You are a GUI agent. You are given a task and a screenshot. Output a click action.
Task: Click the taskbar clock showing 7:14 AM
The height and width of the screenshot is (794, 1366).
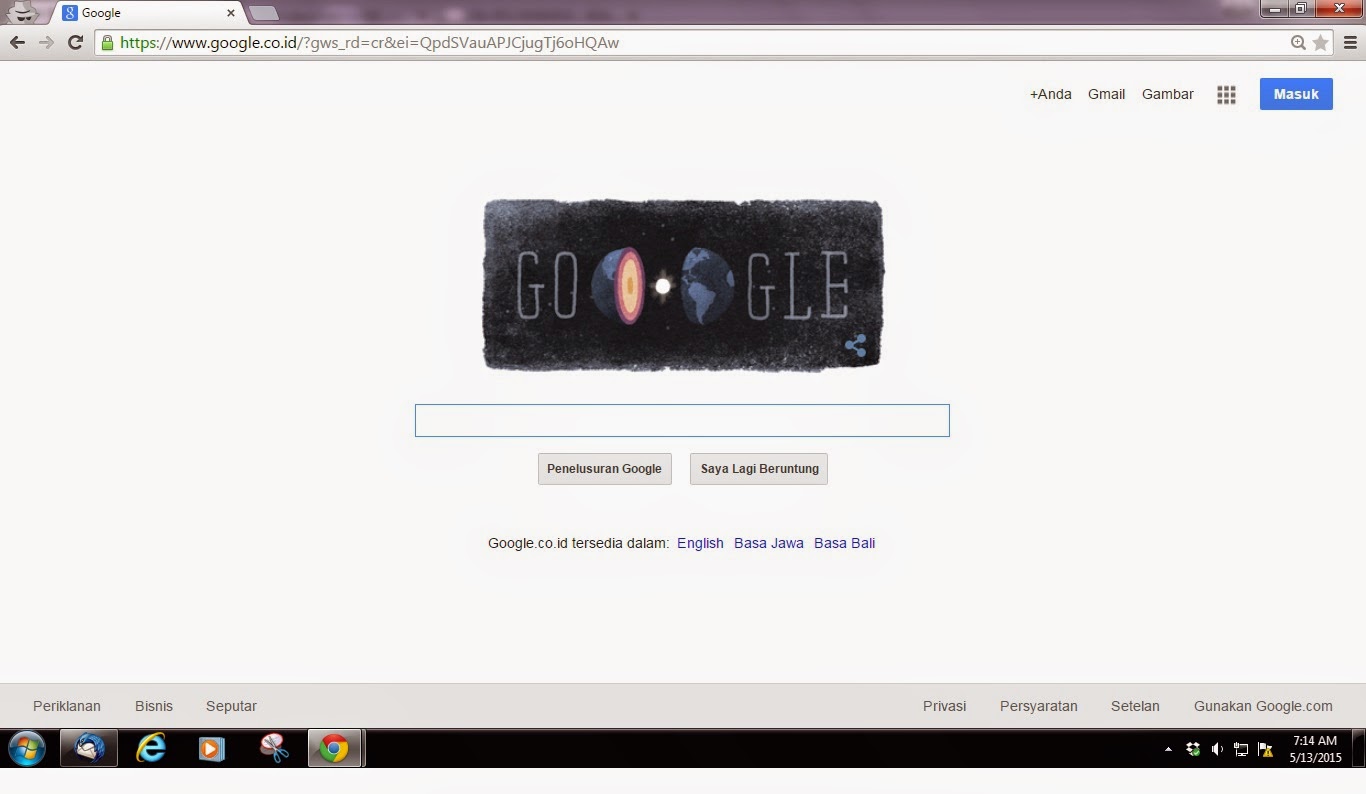pos(1315,749)
